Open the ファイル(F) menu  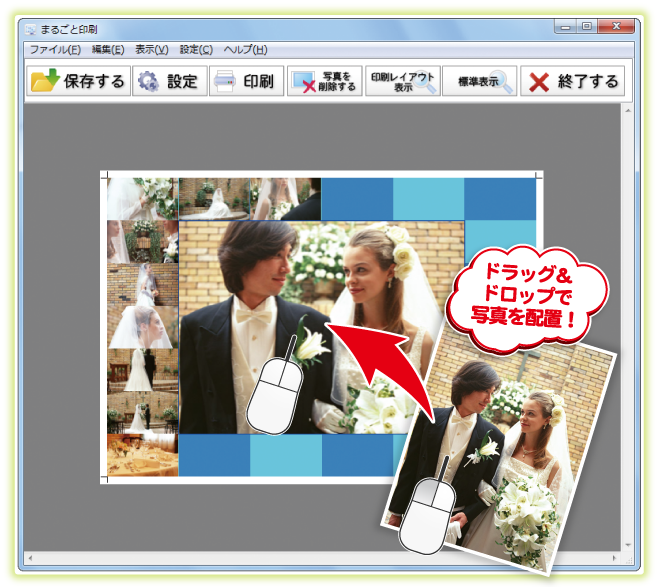coord(54,49)
